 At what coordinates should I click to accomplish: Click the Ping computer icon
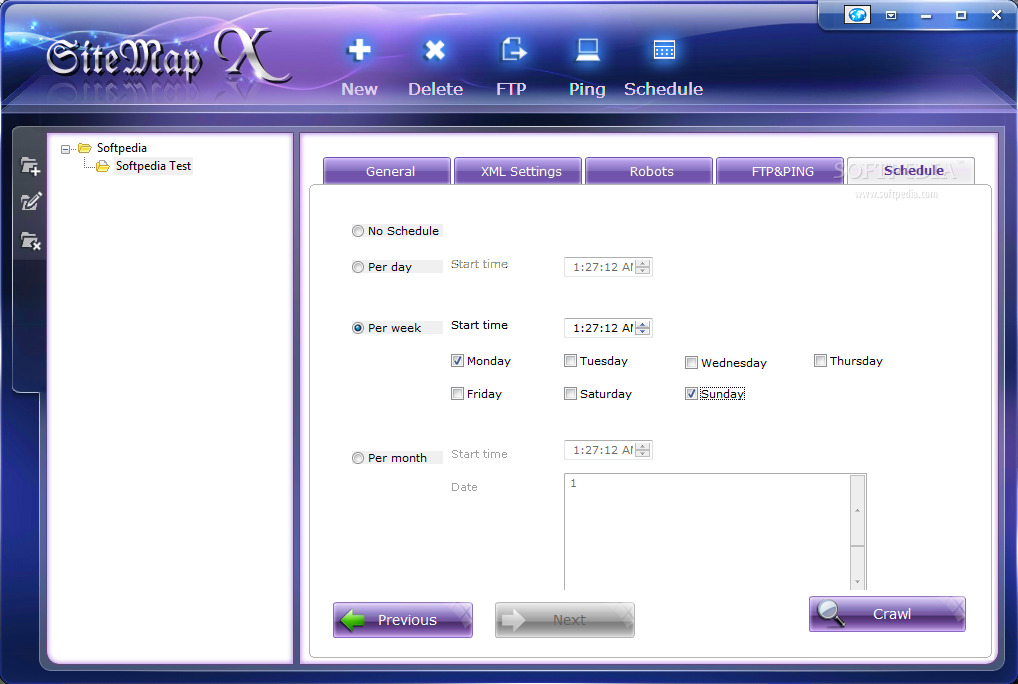tap(588, 50)
